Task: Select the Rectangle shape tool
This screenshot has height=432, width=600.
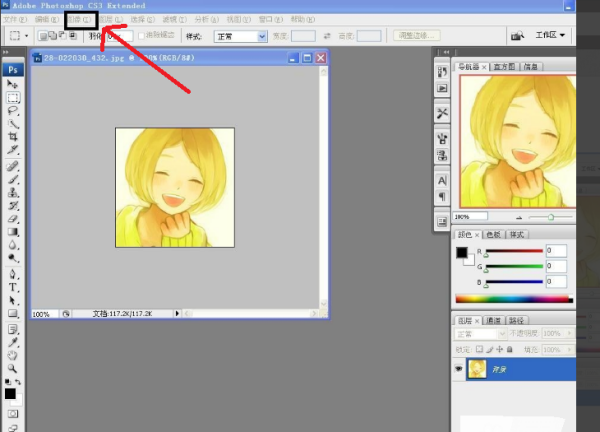Action: tap(13, 313)
